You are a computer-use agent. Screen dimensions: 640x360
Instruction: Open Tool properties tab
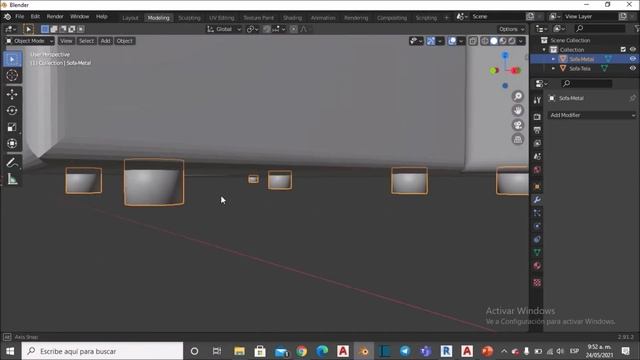coord(537,100)
